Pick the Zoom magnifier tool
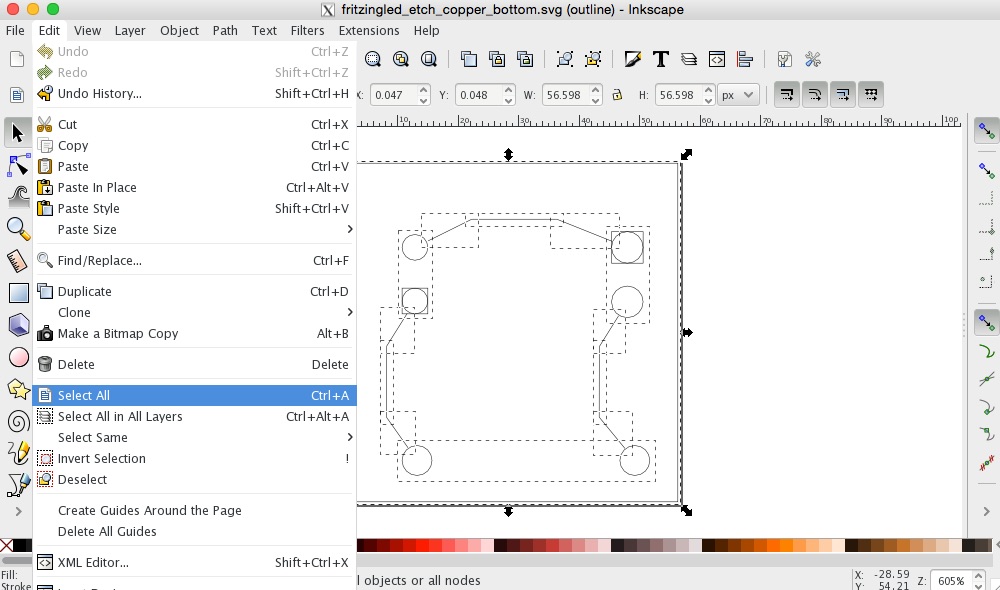Screen dimensions: 1000x590 (x=18, y=228)
